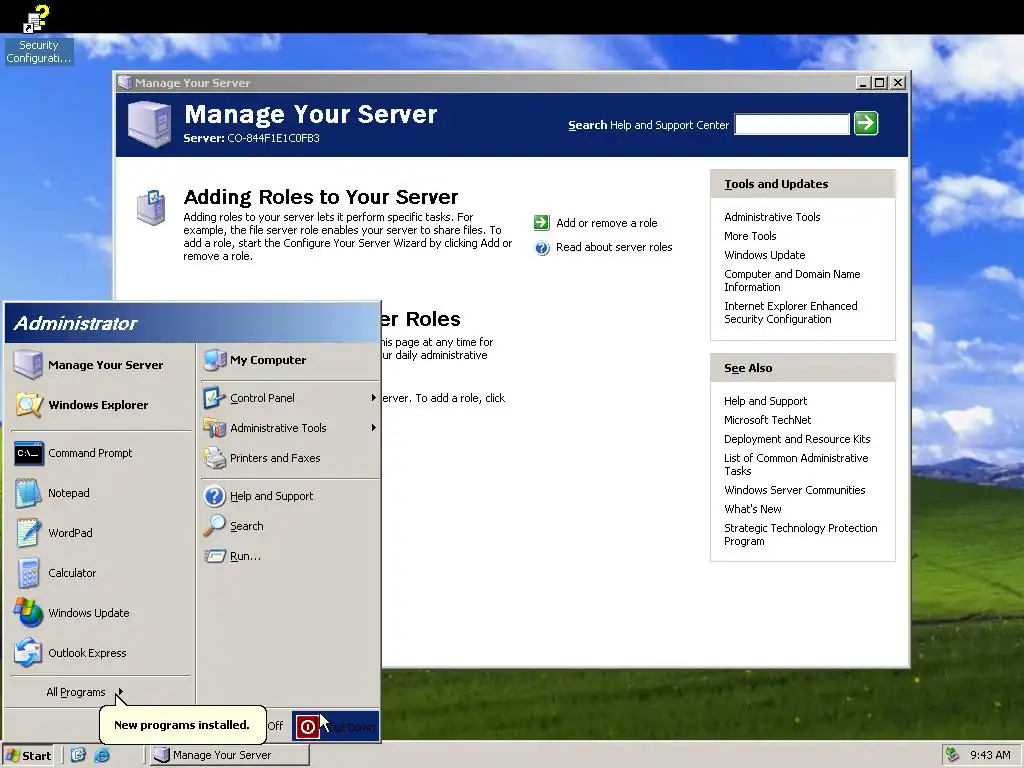Click the More Tools link
Screen dimensions: 1024x768
(x=750, y=236)
